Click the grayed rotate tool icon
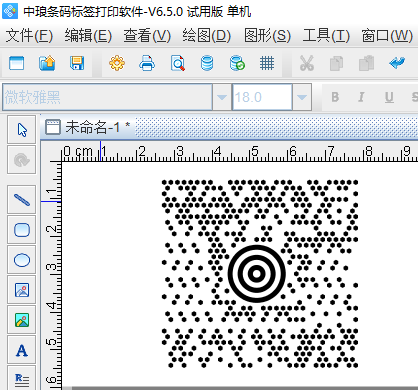The image size is (418, 390). pos(22,160)
